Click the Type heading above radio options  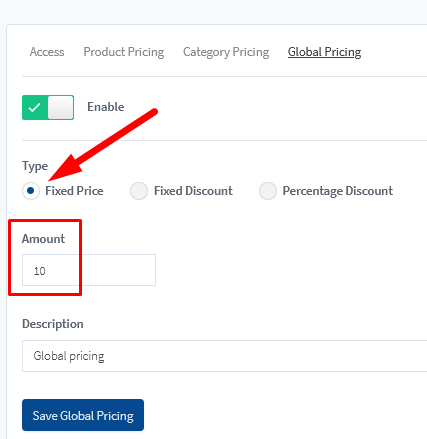[x=35, y=166]
